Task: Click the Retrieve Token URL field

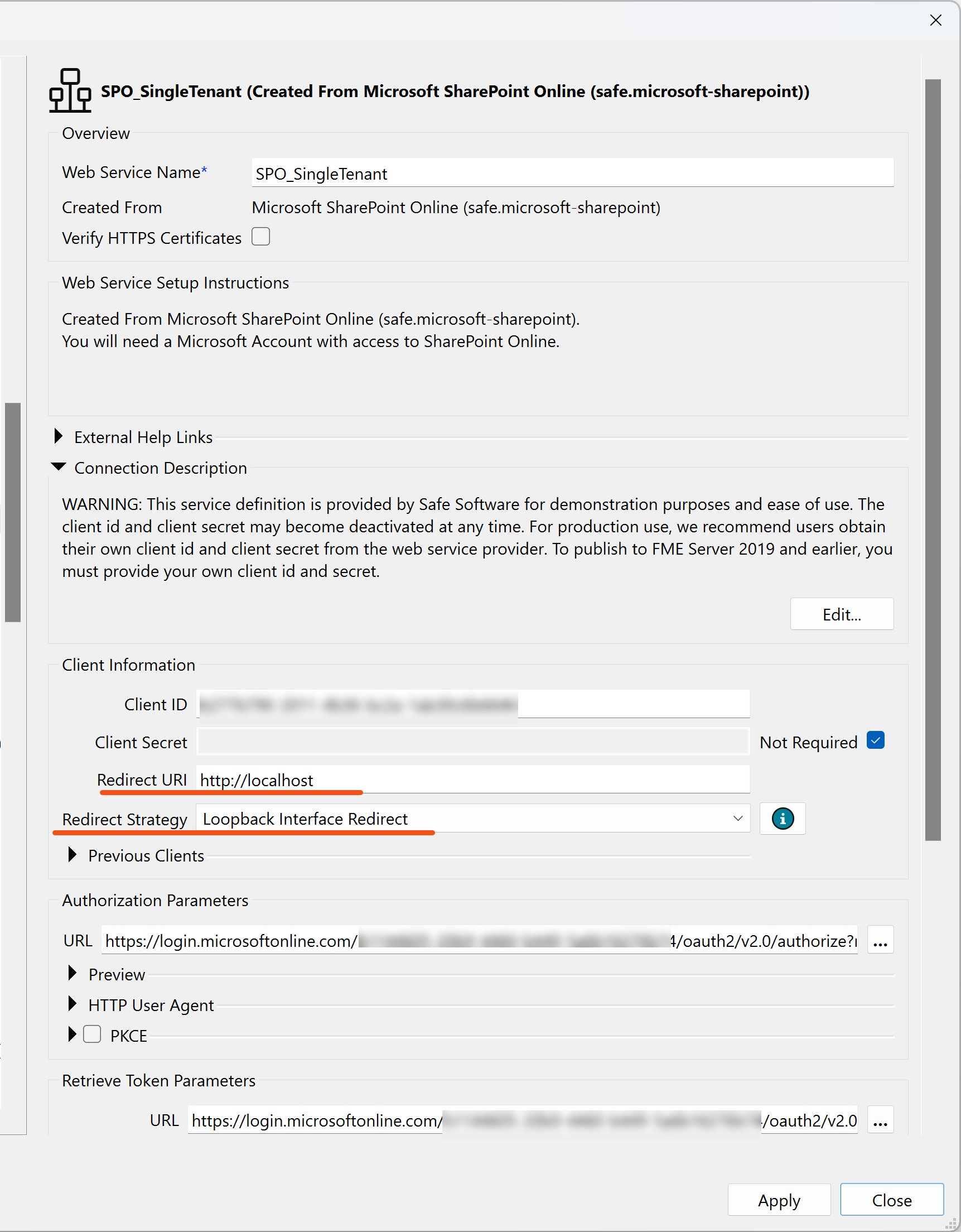Action: coord(522,1120)
